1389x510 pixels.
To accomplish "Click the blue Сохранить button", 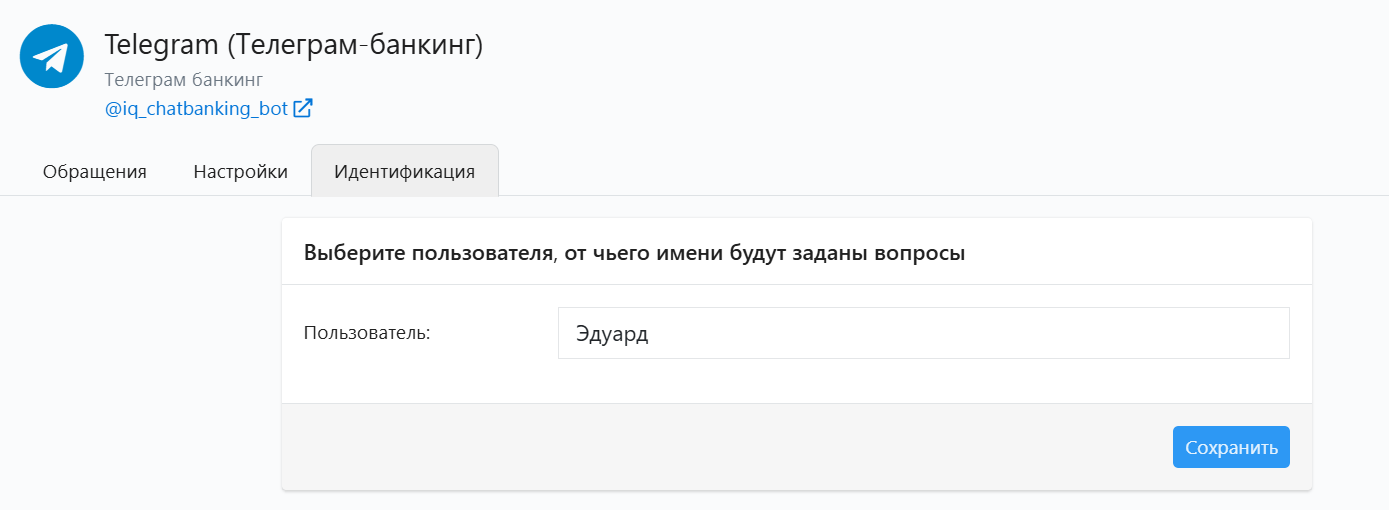I will 1231,447.
